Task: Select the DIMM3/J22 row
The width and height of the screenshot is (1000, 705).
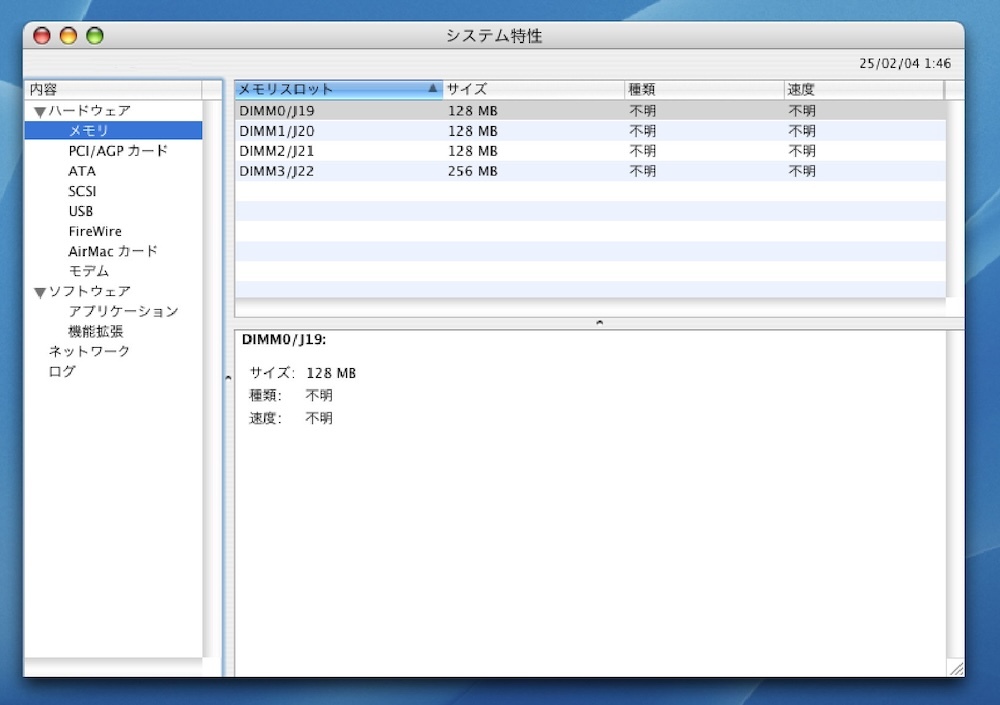Action: [590, 171]
